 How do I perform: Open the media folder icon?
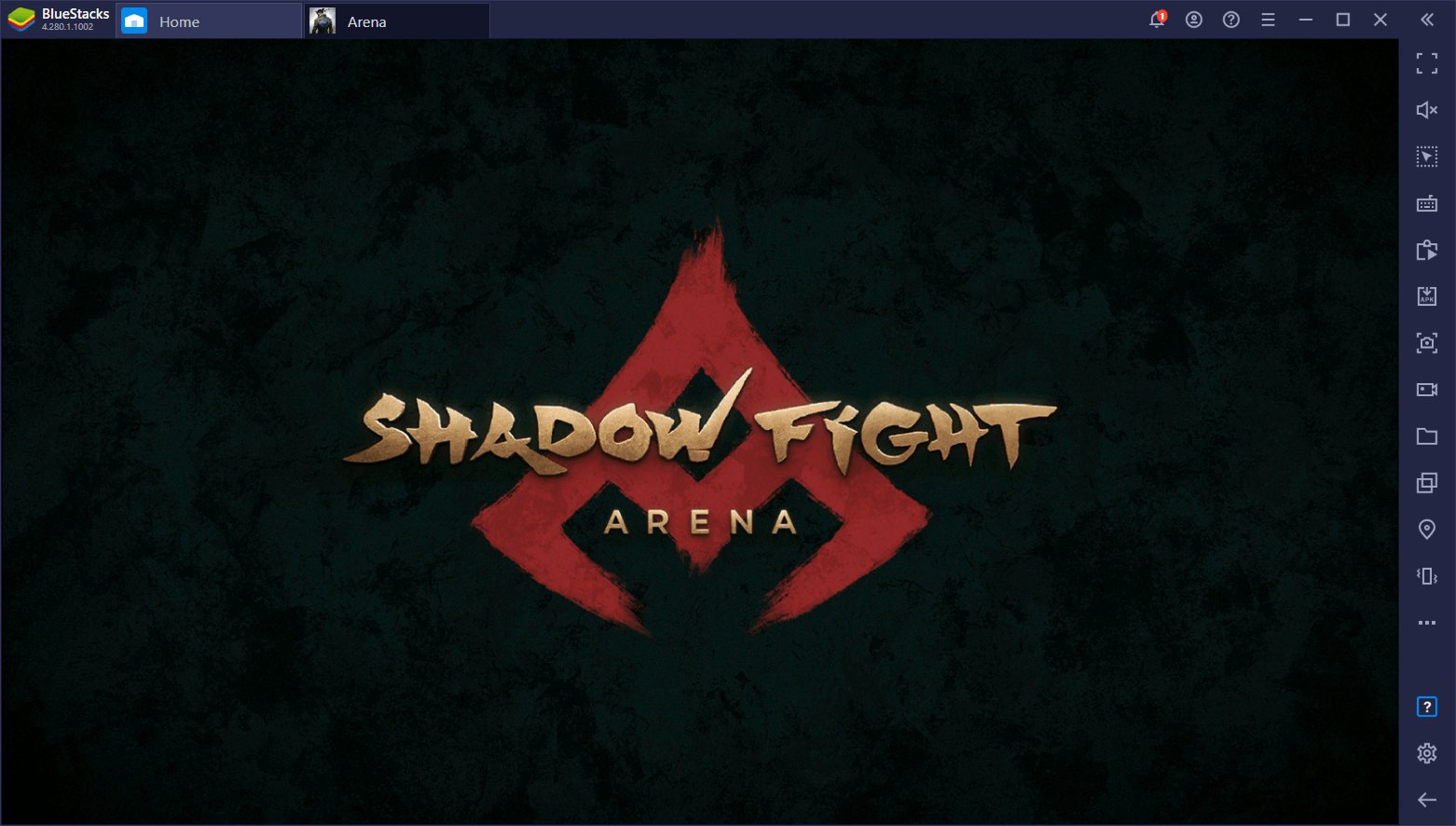tap(1427, 436)
